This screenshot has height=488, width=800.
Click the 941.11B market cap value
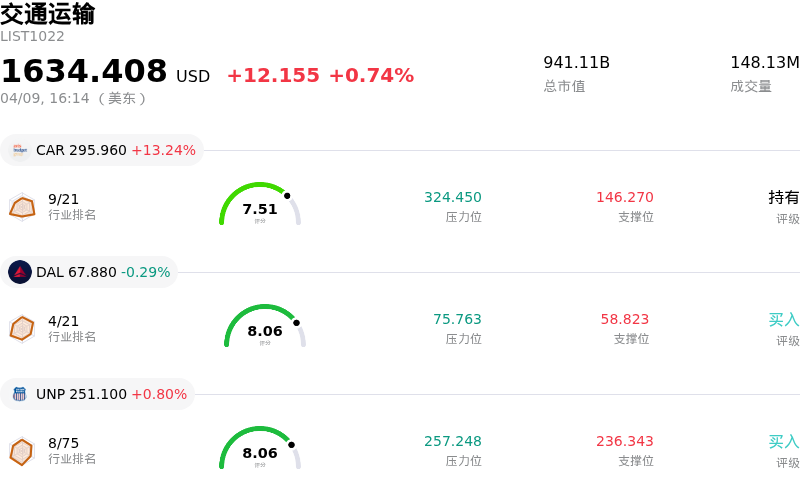[x=577, y=63]
